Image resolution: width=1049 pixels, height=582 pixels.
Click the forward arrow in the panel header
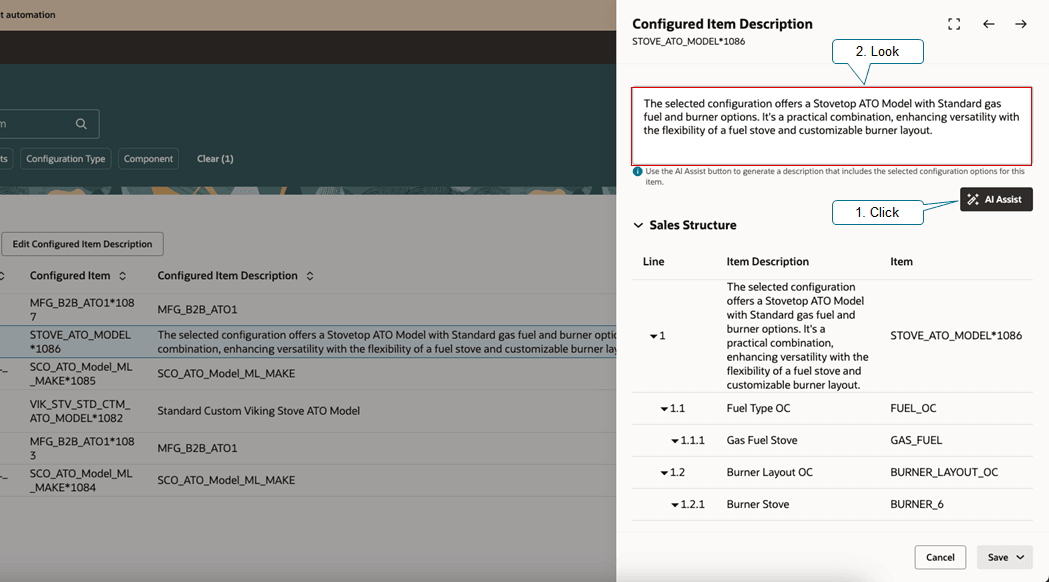click(x=1022, y=23)
